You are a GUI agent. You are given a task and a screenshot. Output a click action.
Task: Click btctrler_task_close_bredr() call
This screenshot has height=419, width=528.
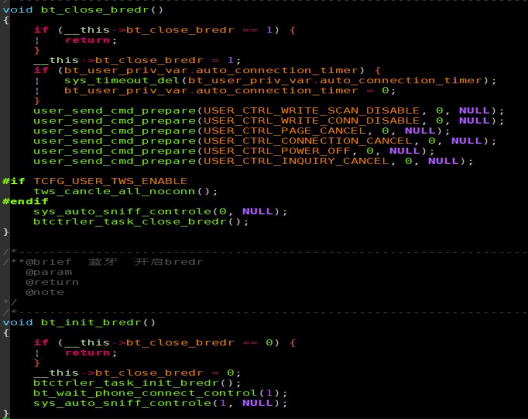[x=141, y=222]
